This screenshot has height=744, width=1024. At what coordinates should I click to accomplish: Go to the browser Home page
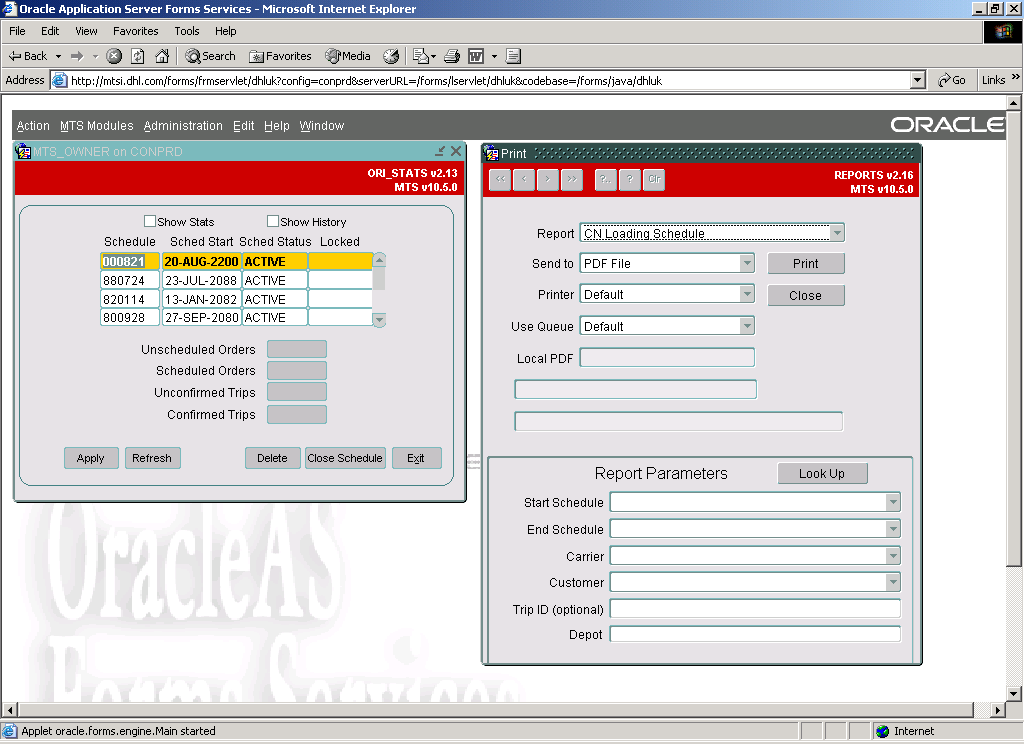(x=162, y=56)
